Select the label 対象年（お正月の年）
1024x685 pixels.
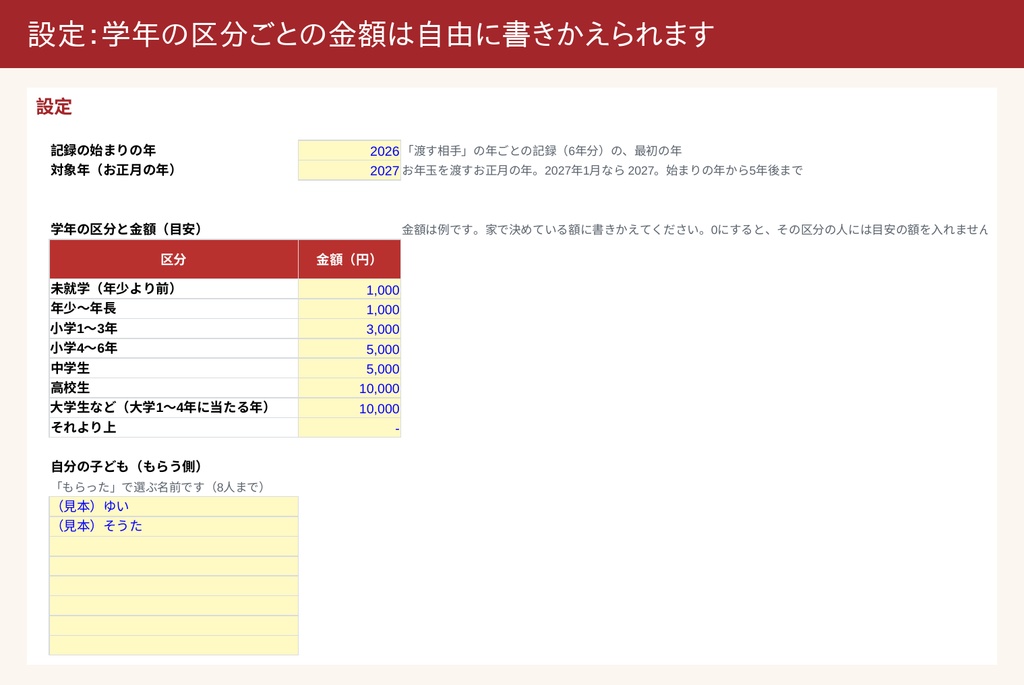tap(114, 170)
